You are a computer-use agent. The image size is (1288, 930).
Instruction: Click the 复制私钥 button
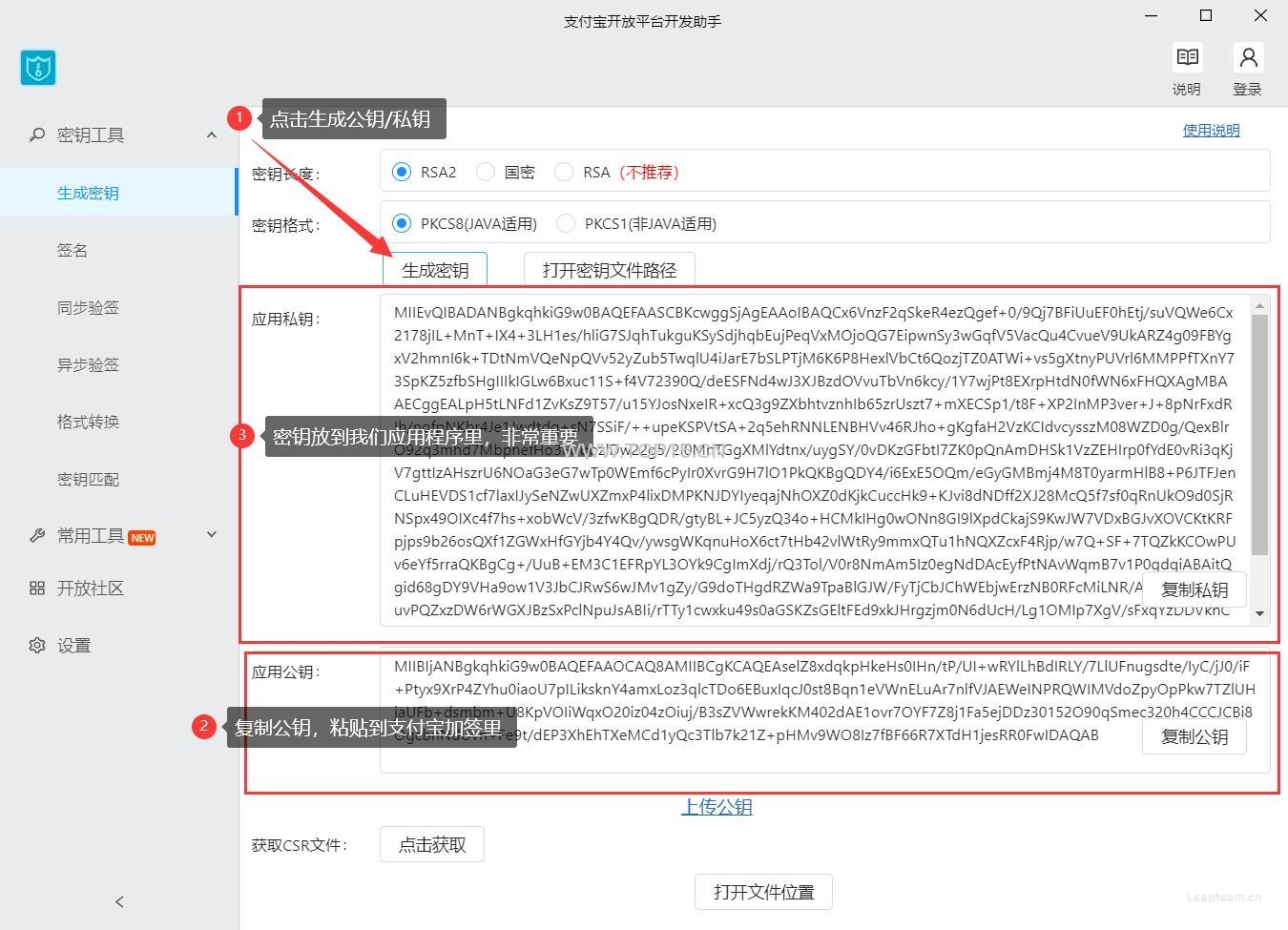click(x=1195, y=589)
